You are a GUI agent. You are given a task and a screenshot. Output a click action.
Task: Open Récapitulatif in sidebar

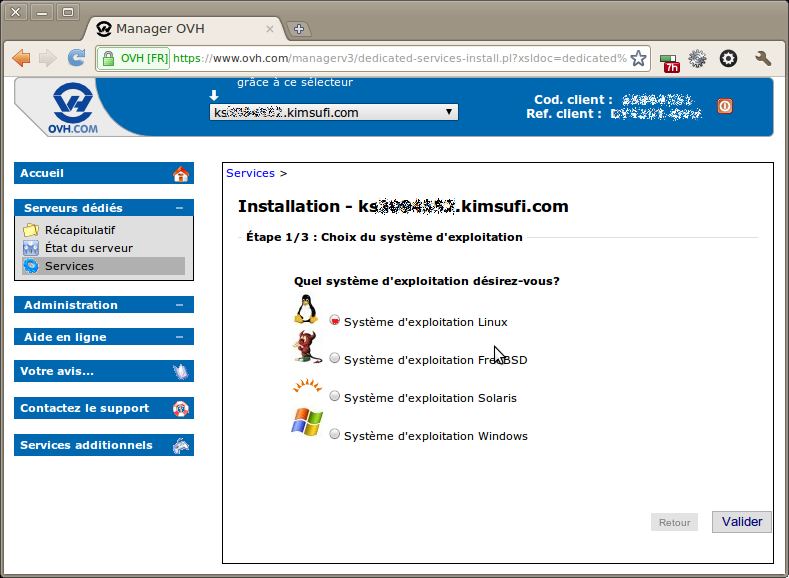pyautogui.click(x=80, y=230)
